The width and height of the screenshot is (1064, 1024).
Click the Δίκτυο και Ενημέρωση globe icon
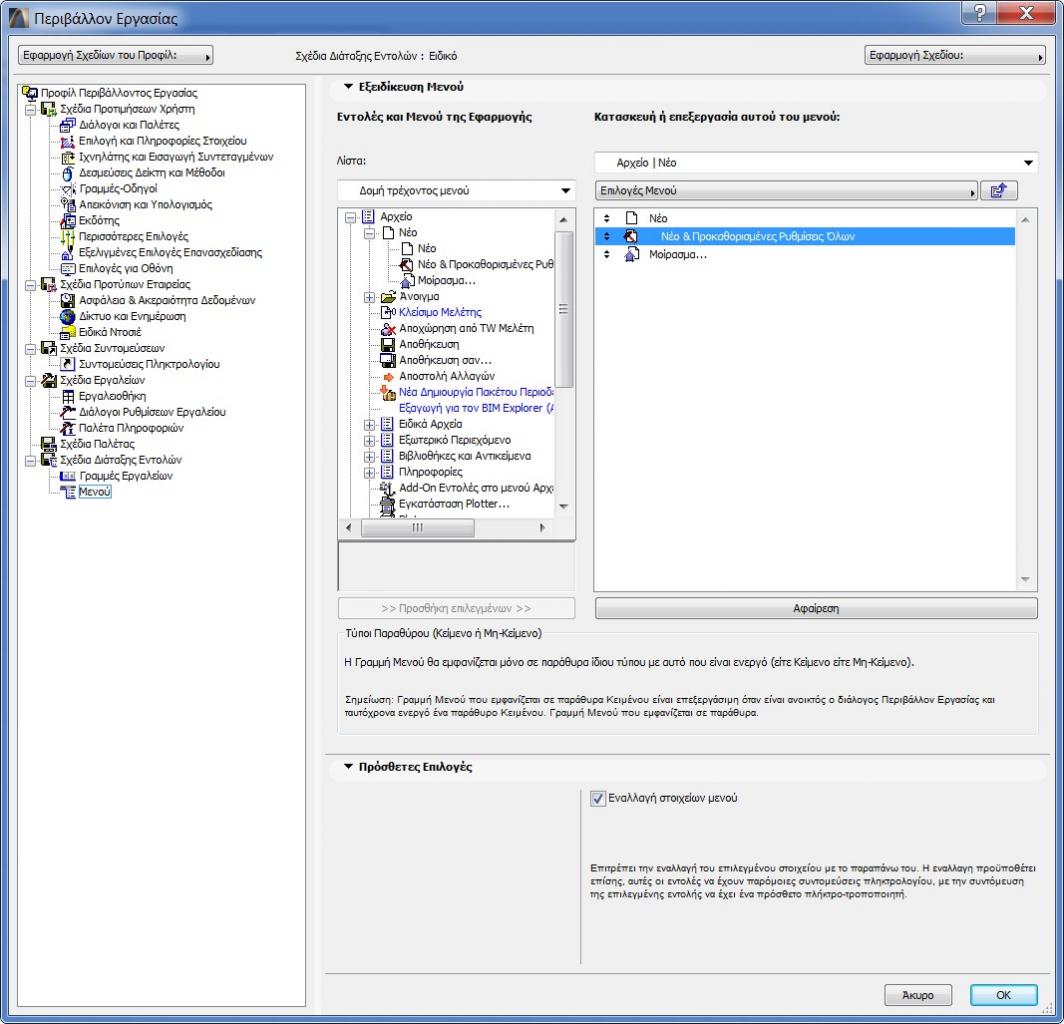[x=68, y=316]
